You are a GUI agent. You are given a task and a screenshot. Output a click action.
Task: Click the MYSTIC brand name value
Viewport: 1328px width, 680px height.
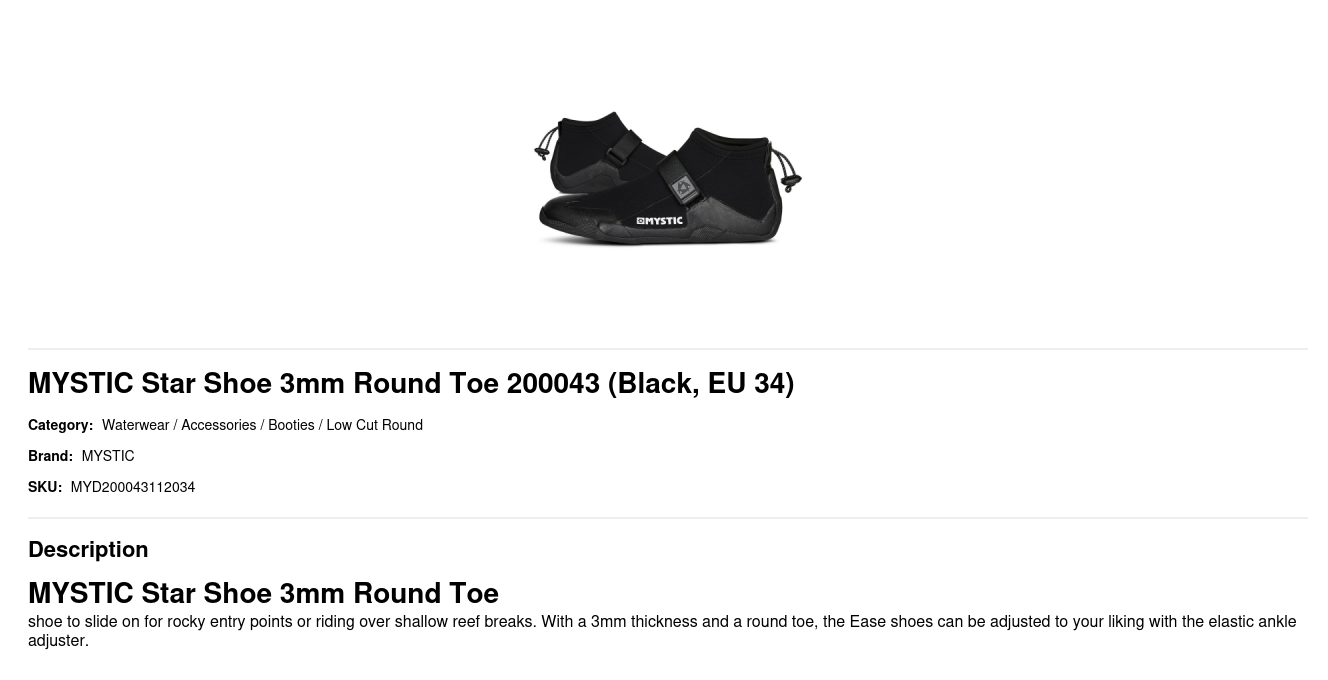click(x=108, y=456)
